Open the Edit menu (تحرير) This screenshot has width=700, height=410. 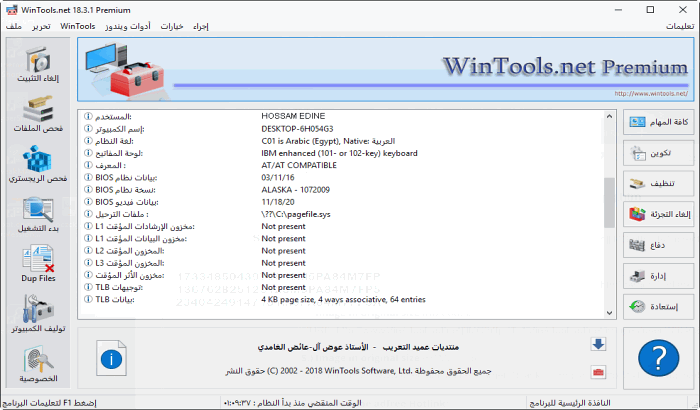pyautogui.click(x=41, y=26)
